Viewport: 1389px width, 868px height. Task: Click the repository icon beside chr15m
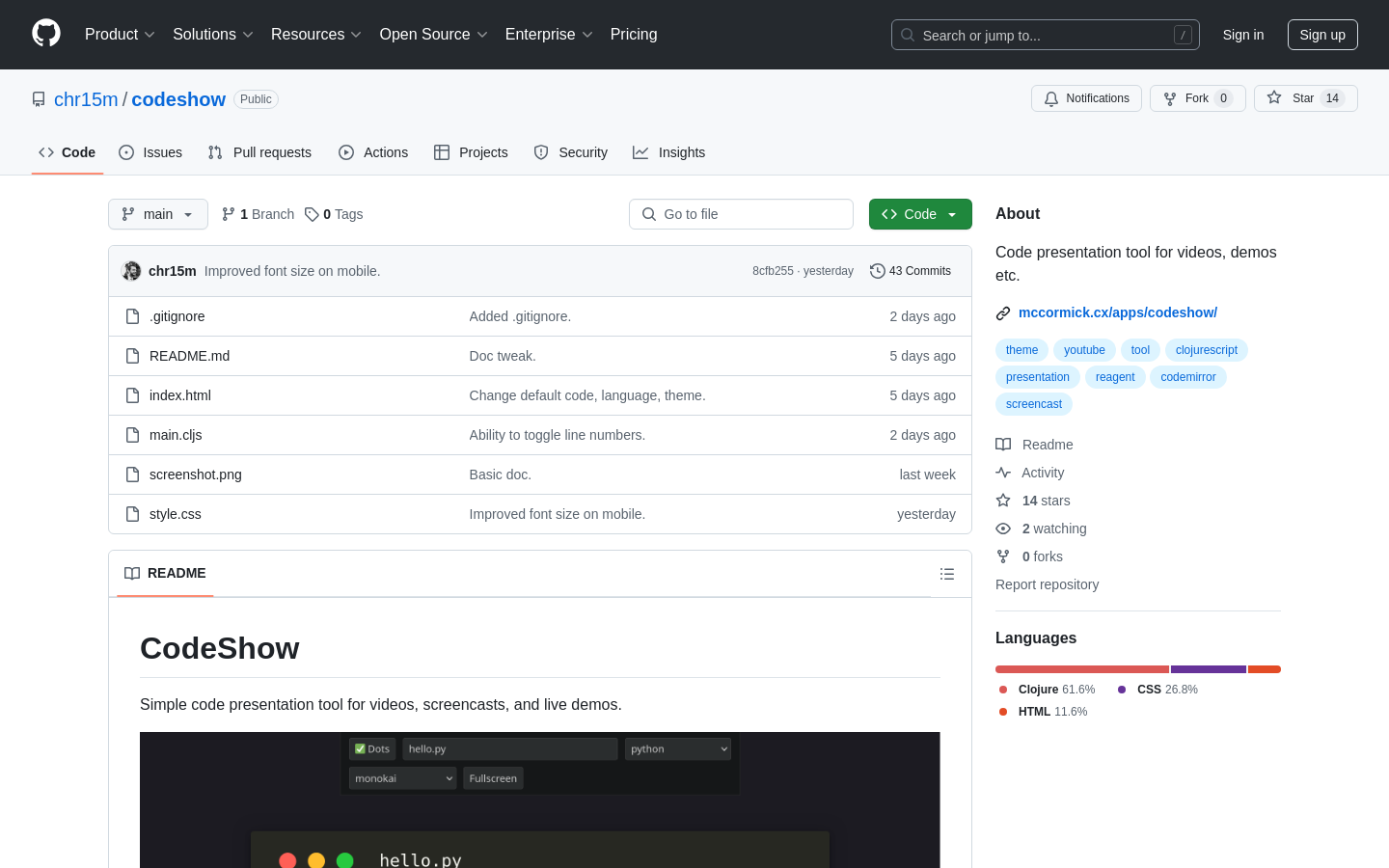[x=39, y=99]
